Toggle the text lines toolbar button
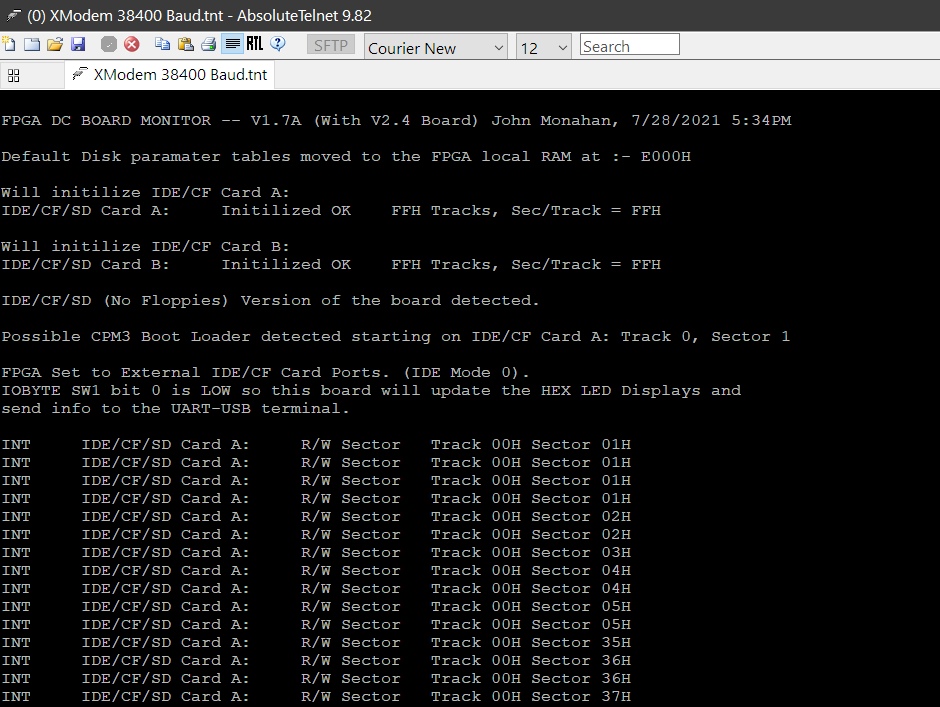940x707 pixels. [x=232, y=44]
